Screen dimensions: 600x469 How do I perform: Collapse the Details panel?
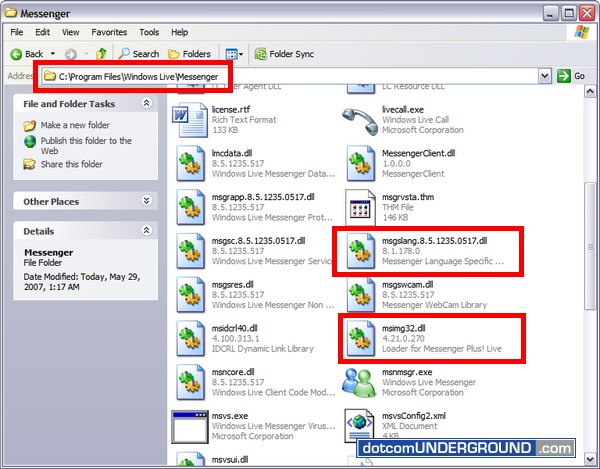point(146,230)
